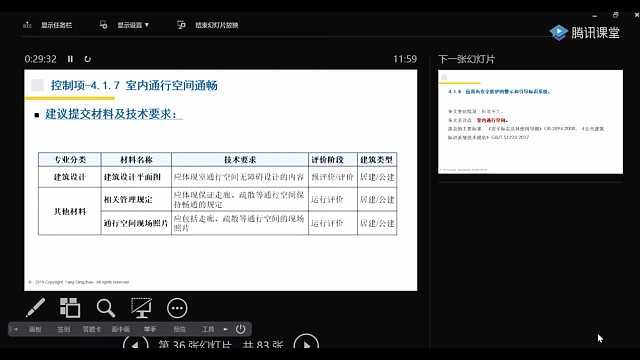Restore down the presenter view window

[x=616, y=15]
